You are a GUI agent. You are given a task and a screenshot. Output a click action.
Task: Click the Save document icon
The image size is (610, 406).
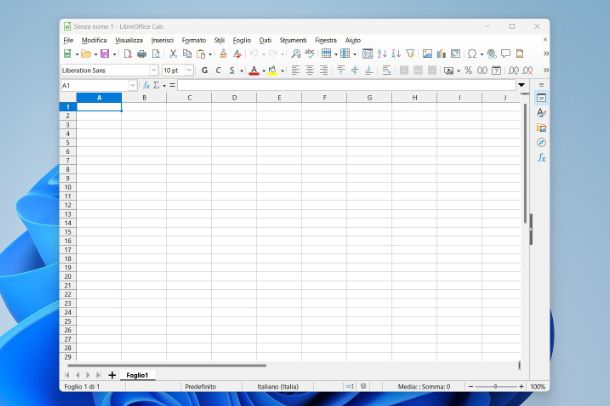click(104, 54)
